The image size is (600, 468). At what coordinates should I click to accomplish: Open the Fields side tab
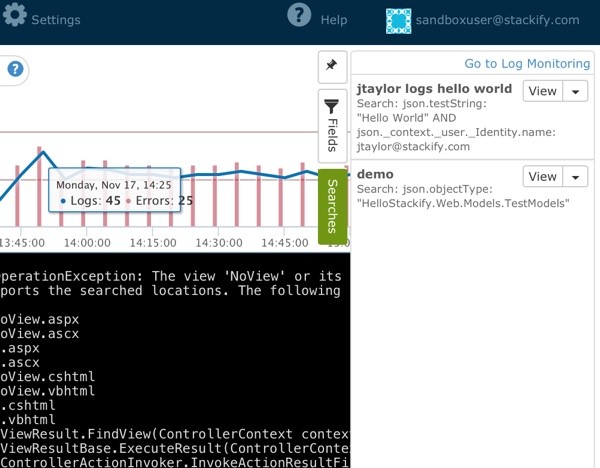click(333, 126)
